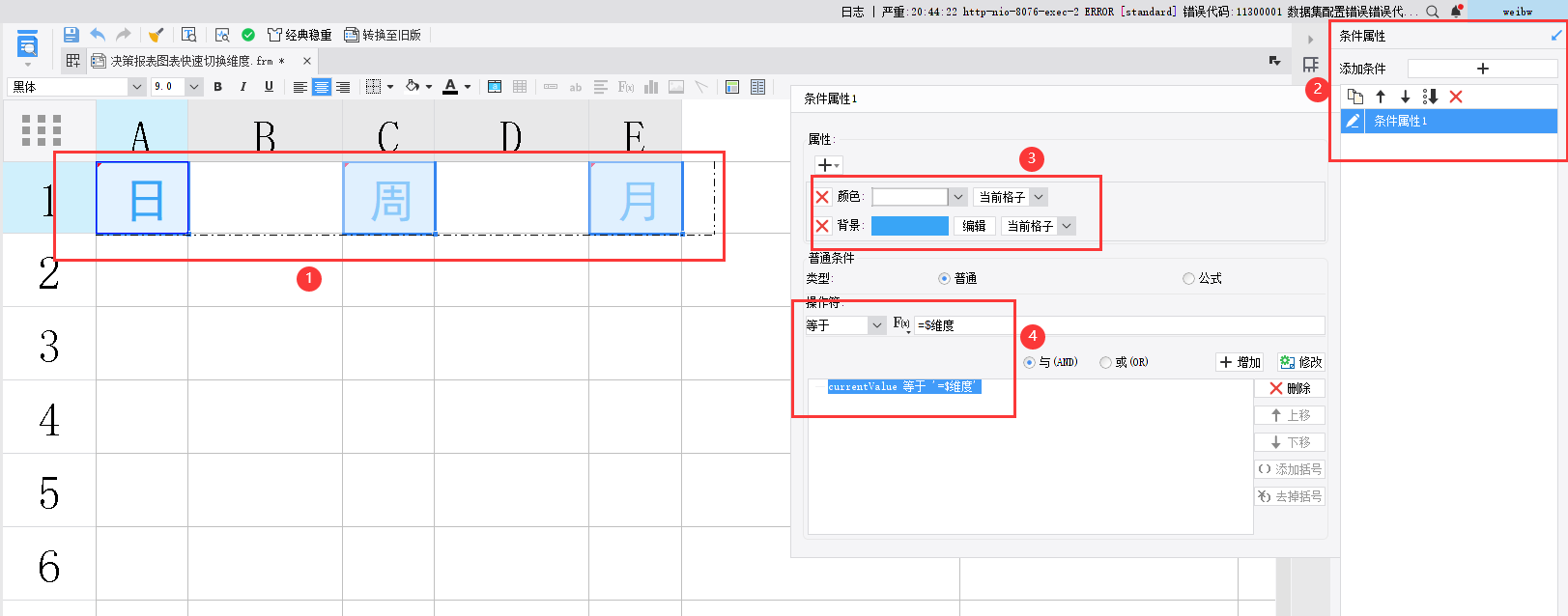Open the 当前格子 scope dropdown for 背景
Image resolution: width=1568 pixels, height=616 pixels.
pyautogui.click(x=1067, y=226)
